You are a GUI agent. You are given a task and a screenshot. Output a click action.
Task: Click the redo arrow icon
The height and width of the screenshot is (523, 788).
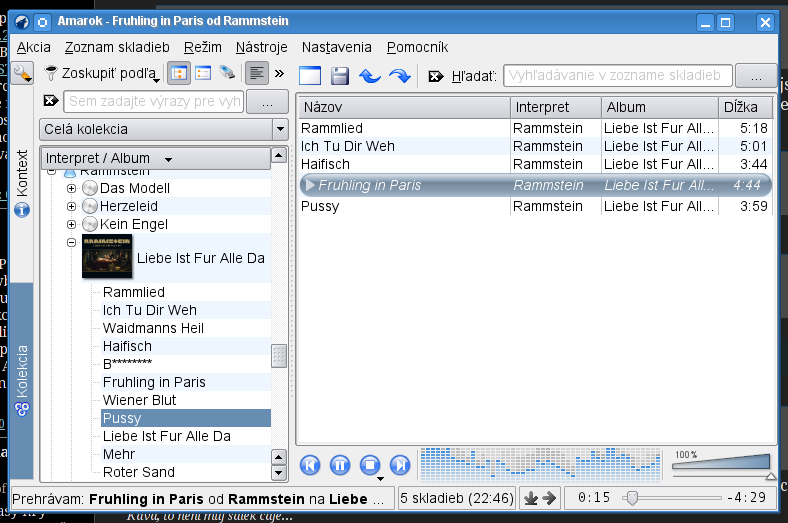[400, 76]
